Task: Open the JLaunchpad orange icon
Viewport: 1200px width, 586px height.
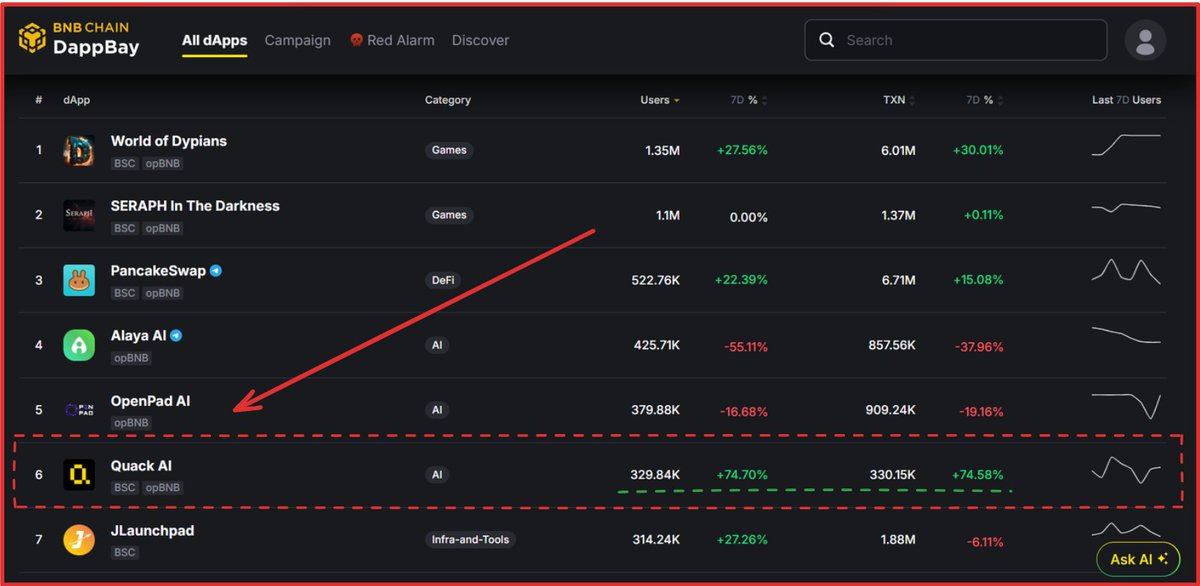Action: pos(79,540)
